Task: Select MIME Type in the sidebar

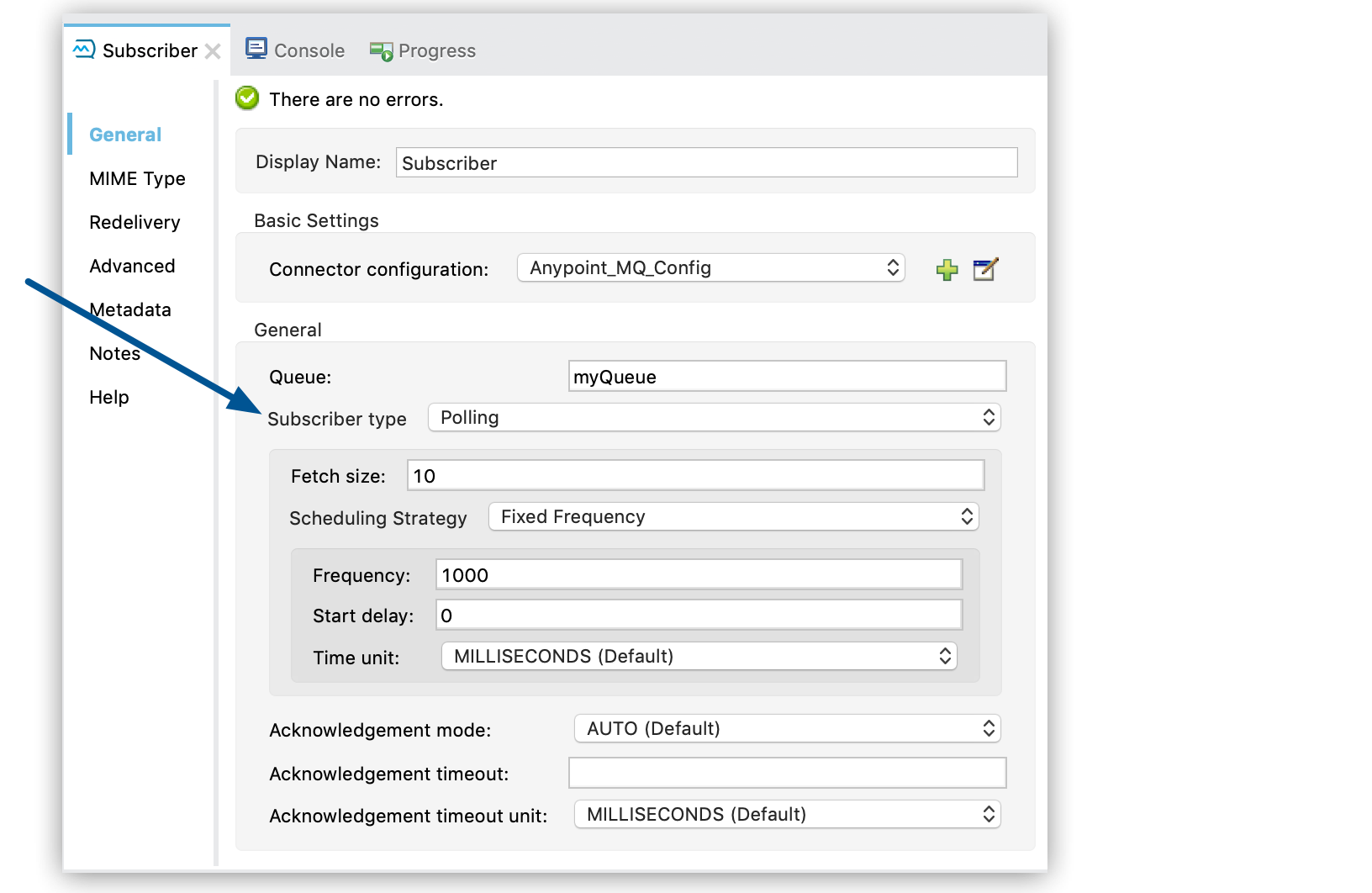Action: pos(137,178)
